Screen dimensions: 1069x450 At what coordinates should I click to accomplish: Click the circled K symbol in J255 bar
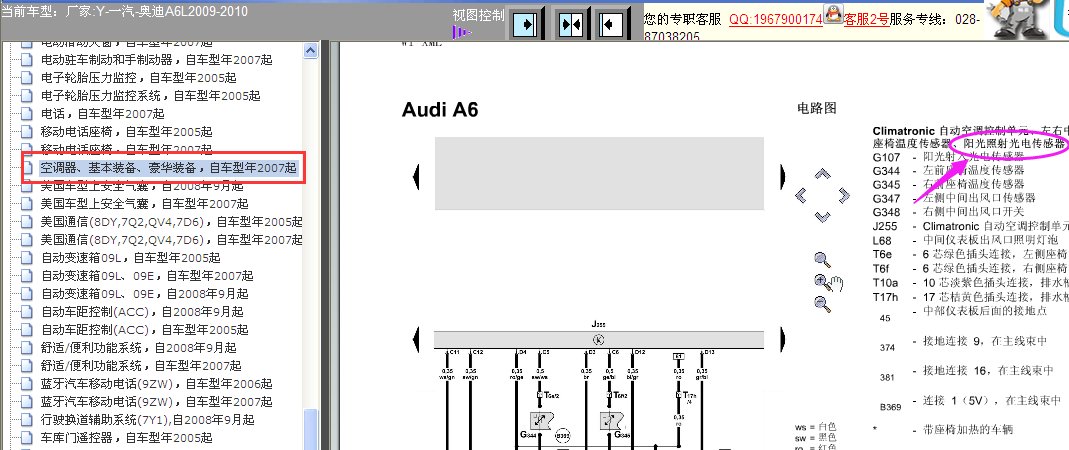(x=599, y=339)
